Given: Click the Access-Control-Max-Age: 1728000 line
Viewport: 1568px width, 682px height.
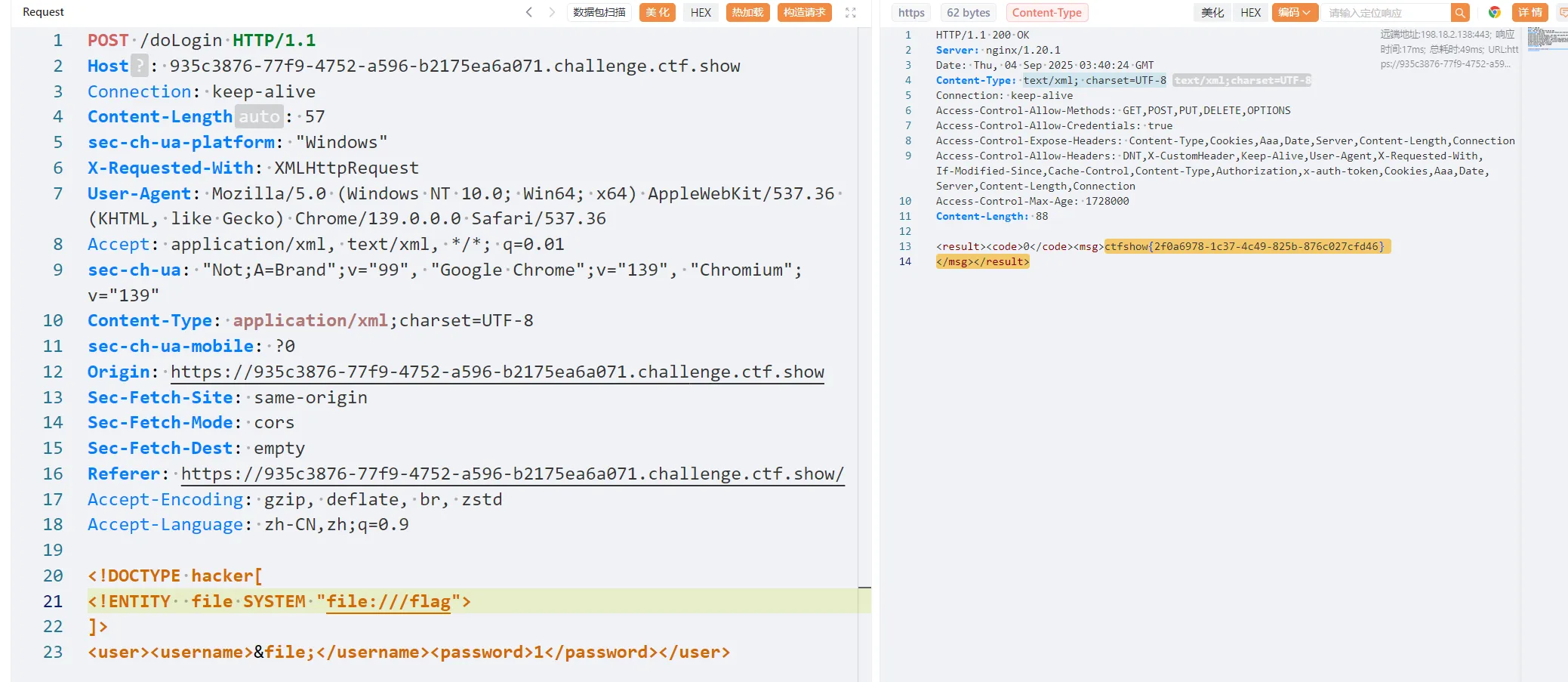Looking at the screenshot, I should (x=1033, y=201).
